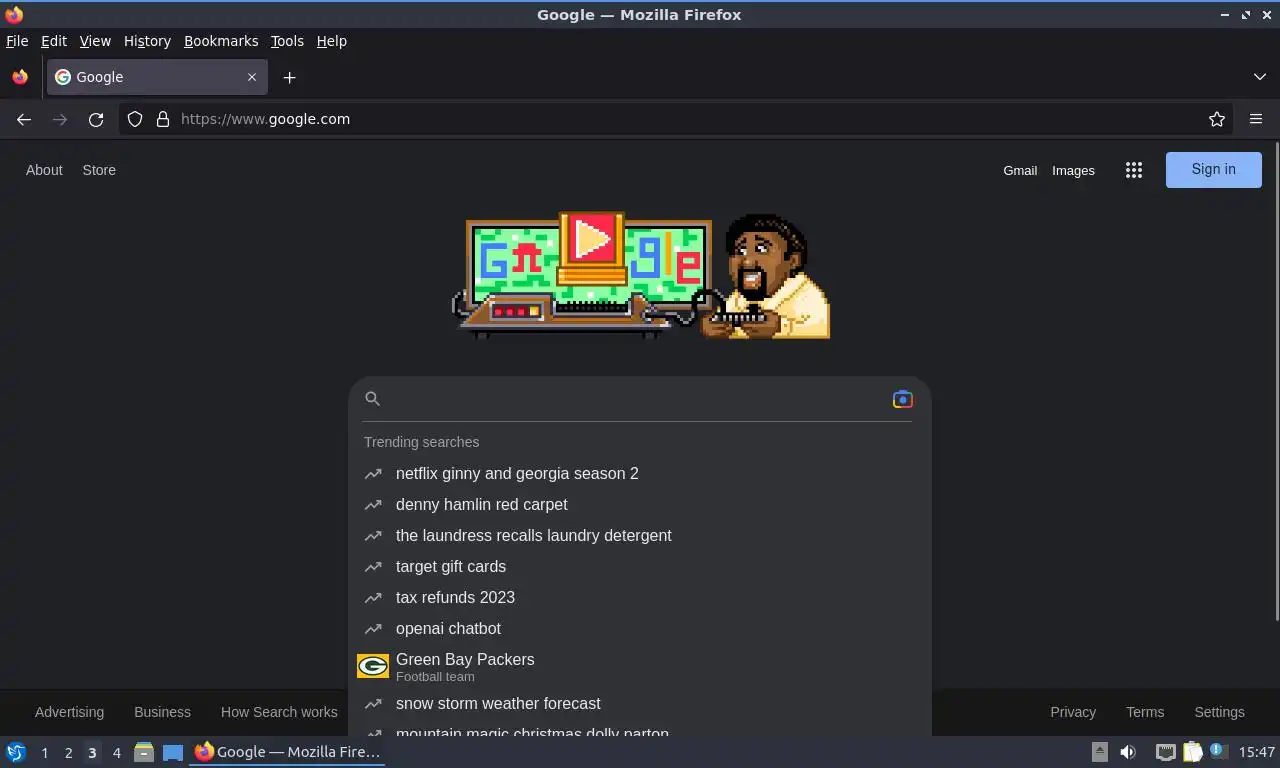This screenshot has height=768, width=1280.
Task: Expand the list all tabs chevron
Action: point(1260,77)
